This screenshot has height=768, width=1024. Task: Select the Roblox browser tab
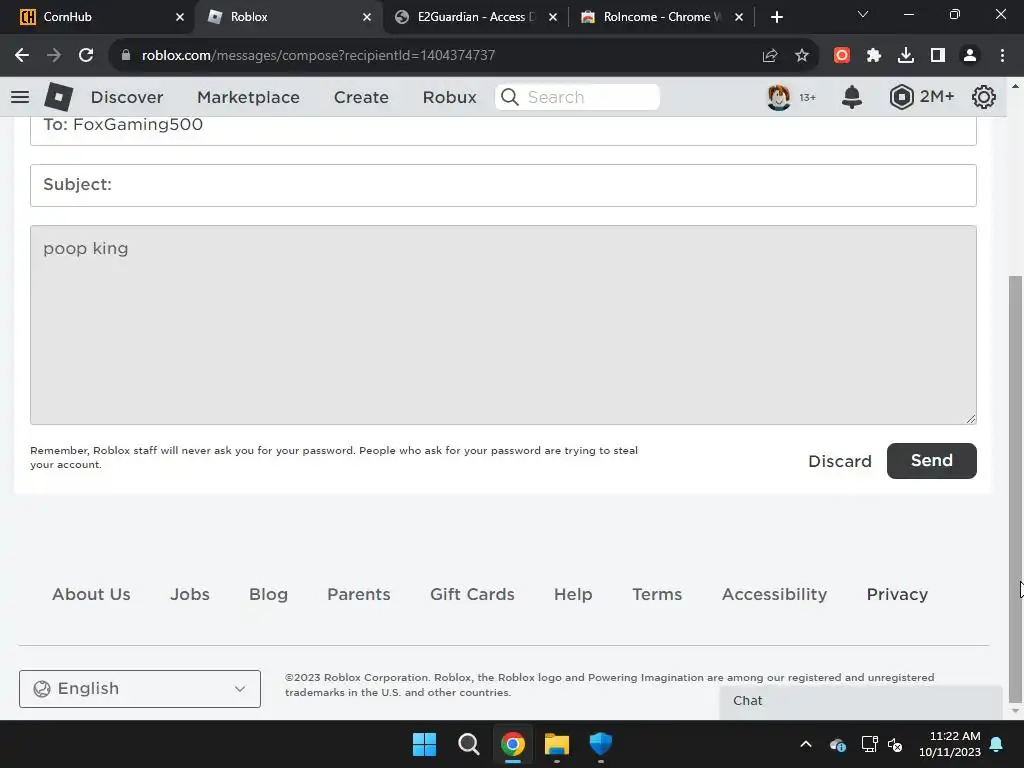287,17
